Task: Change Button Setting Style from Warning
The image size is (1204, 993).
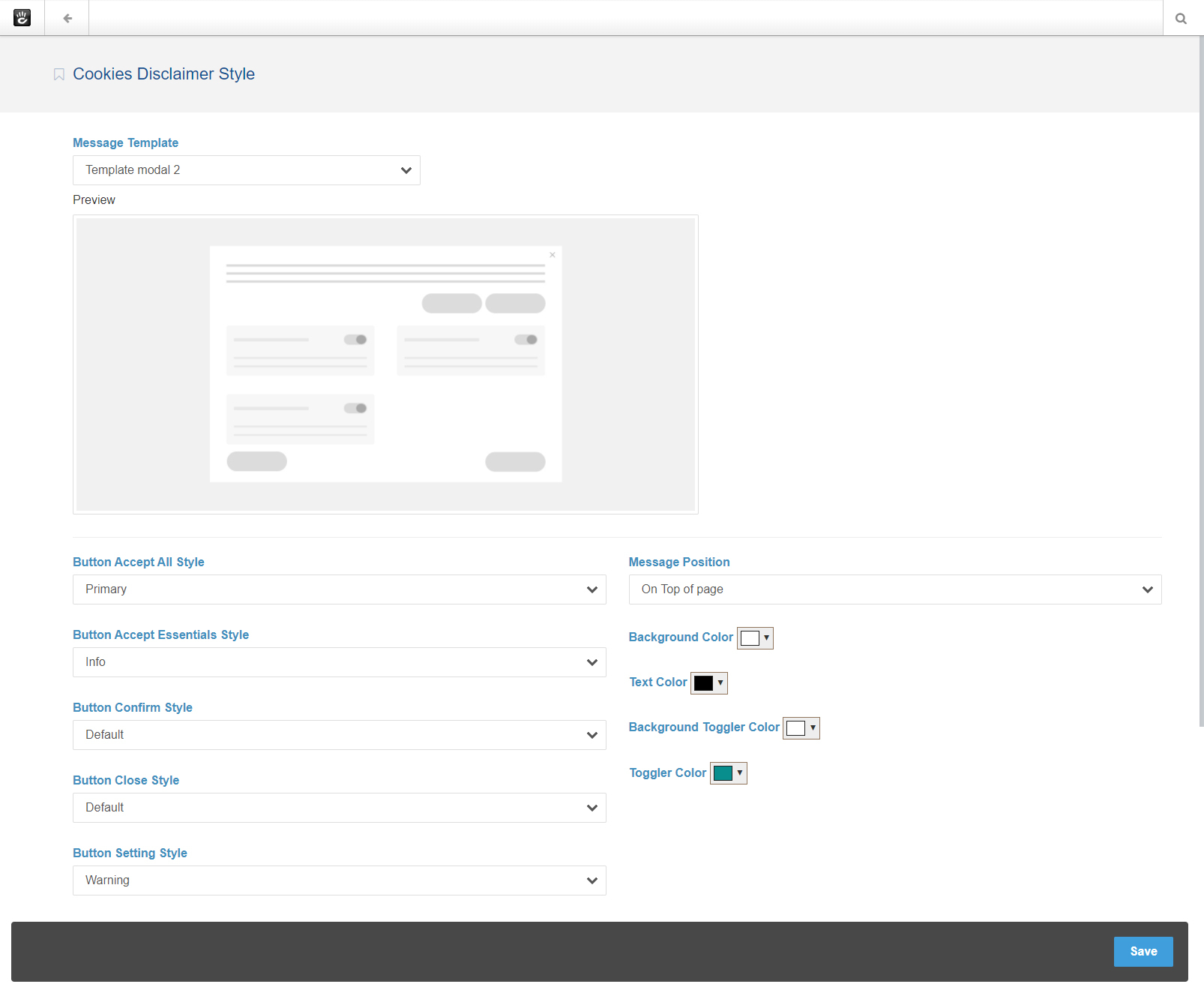Action: pyautogui.click(x=339, y=880)
